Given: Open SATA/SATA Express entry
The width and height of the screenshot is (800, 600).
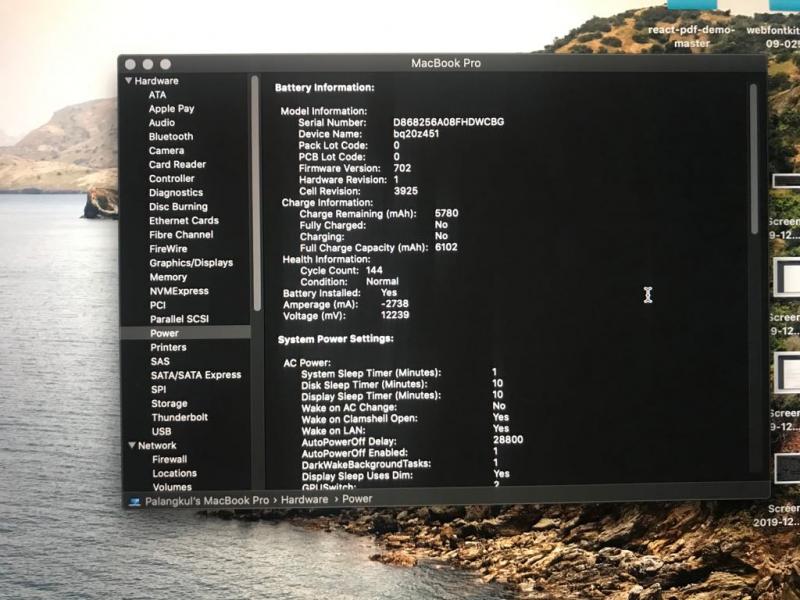Looking at the screenshot, I should pyautogui.click(x=196, y=375).
